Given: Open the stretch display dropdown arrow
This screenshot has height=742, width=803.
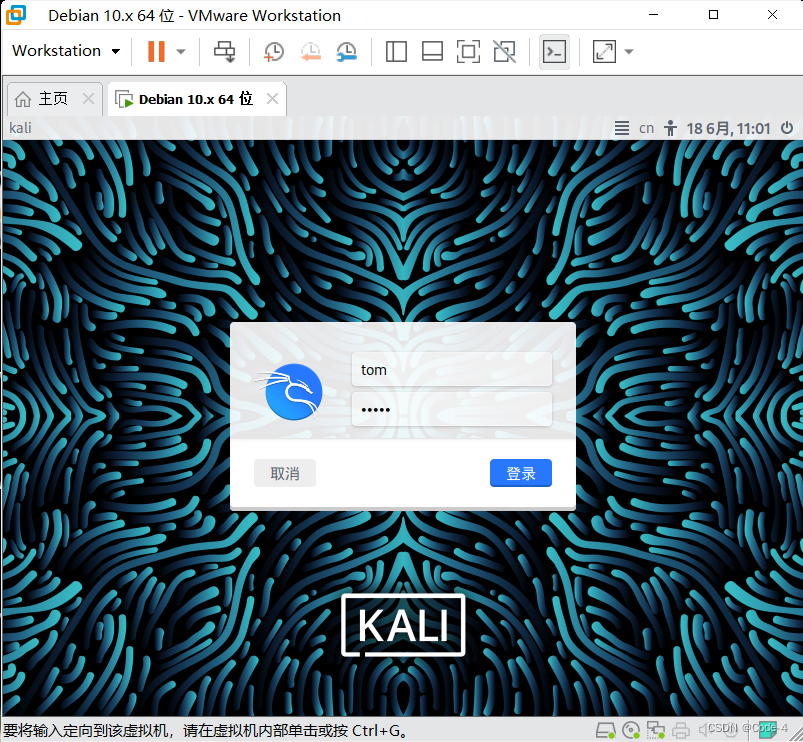Looking at the screenshot, I should coord(629,51).
